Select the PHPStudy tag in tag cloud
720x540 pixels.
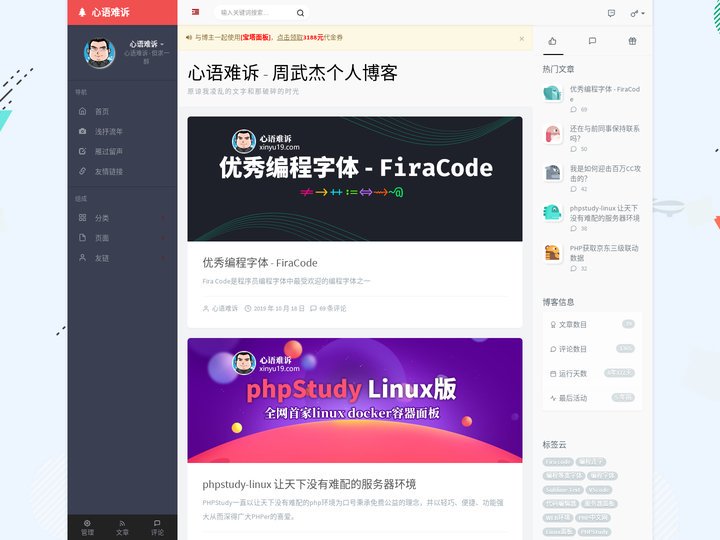click(594, 532)
